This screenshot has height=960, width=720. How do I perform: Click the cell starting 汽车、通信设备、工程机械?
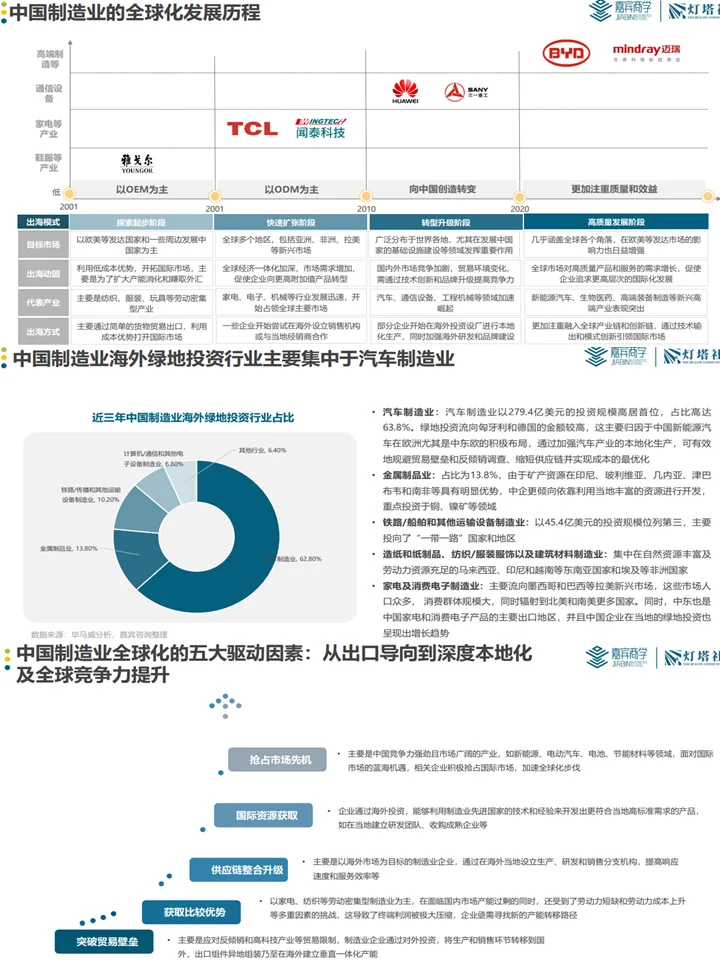pyautogui.click(x=446, y=302)
